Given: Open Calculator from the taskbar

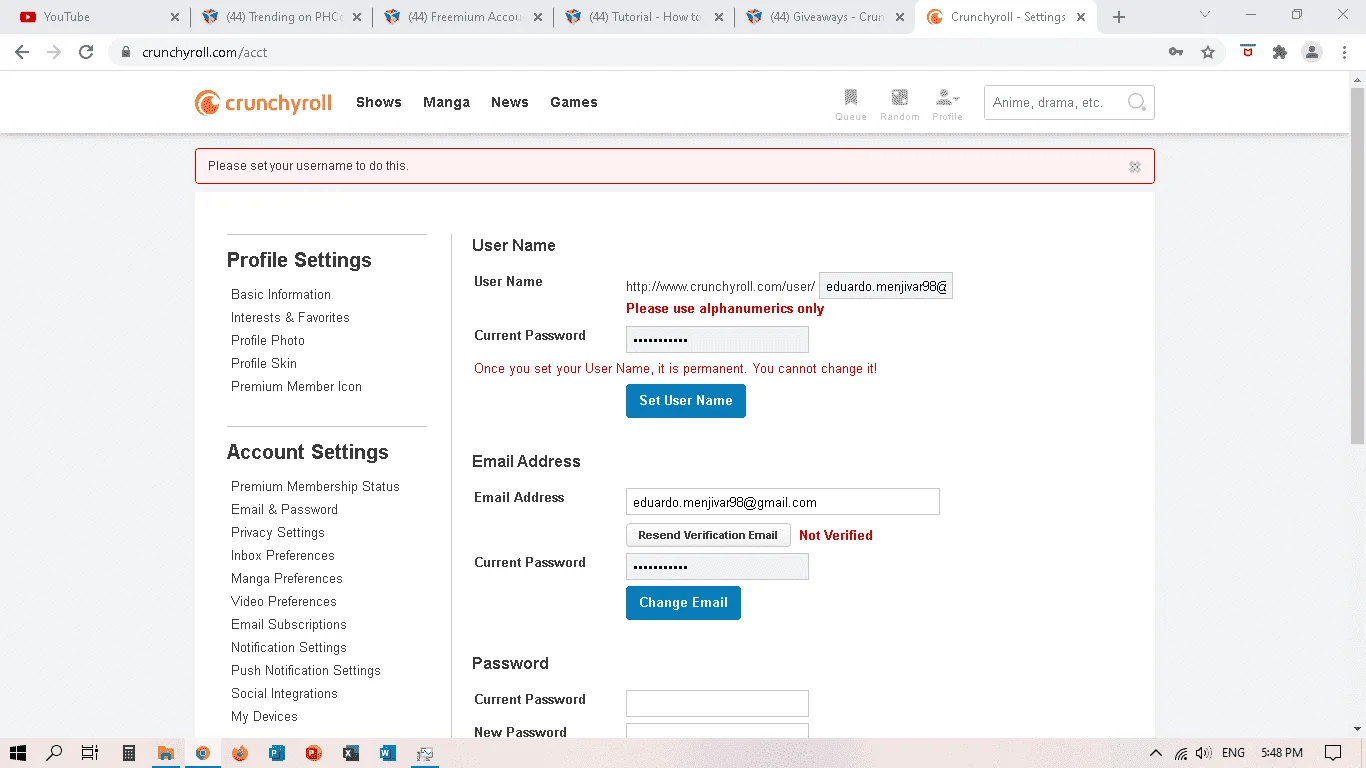Looking at the screenshot, I should (129, 753).
